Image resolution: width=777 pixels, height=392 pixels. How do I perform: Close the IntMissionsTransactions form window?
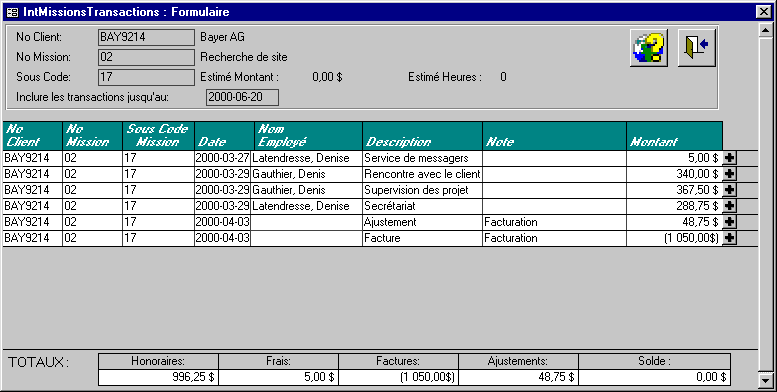pyautogui.click(x=764, y=12)
